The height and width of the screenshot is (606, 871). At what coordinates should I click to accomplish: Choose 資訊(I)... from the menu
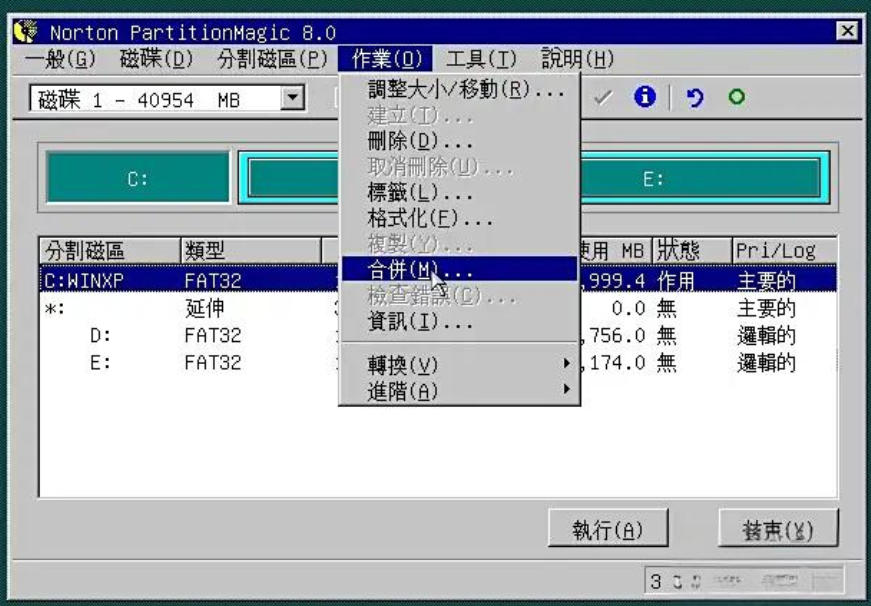(459, 321)
